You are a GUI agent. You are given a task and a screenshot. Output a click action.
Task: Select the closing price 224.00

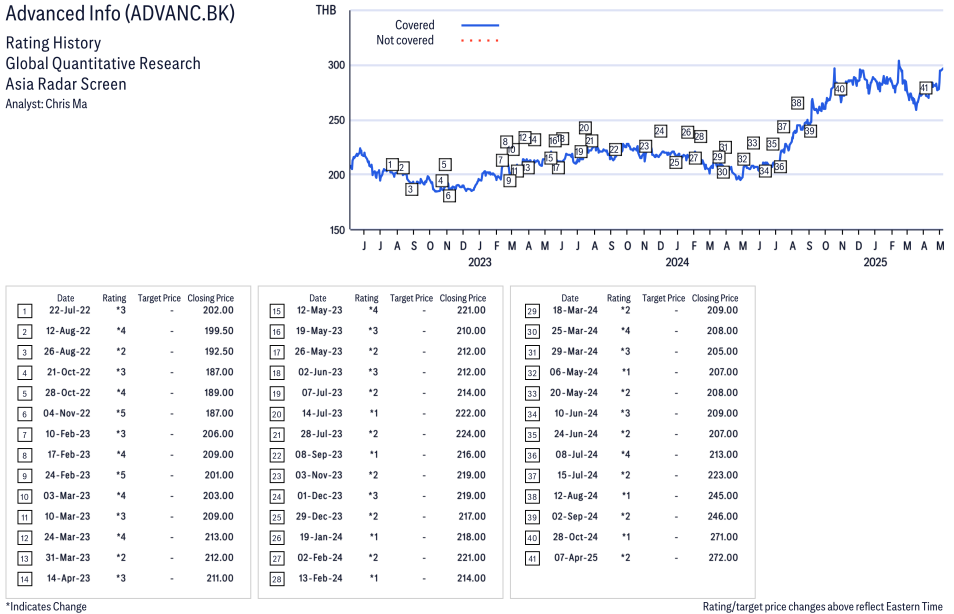point(471,434)
